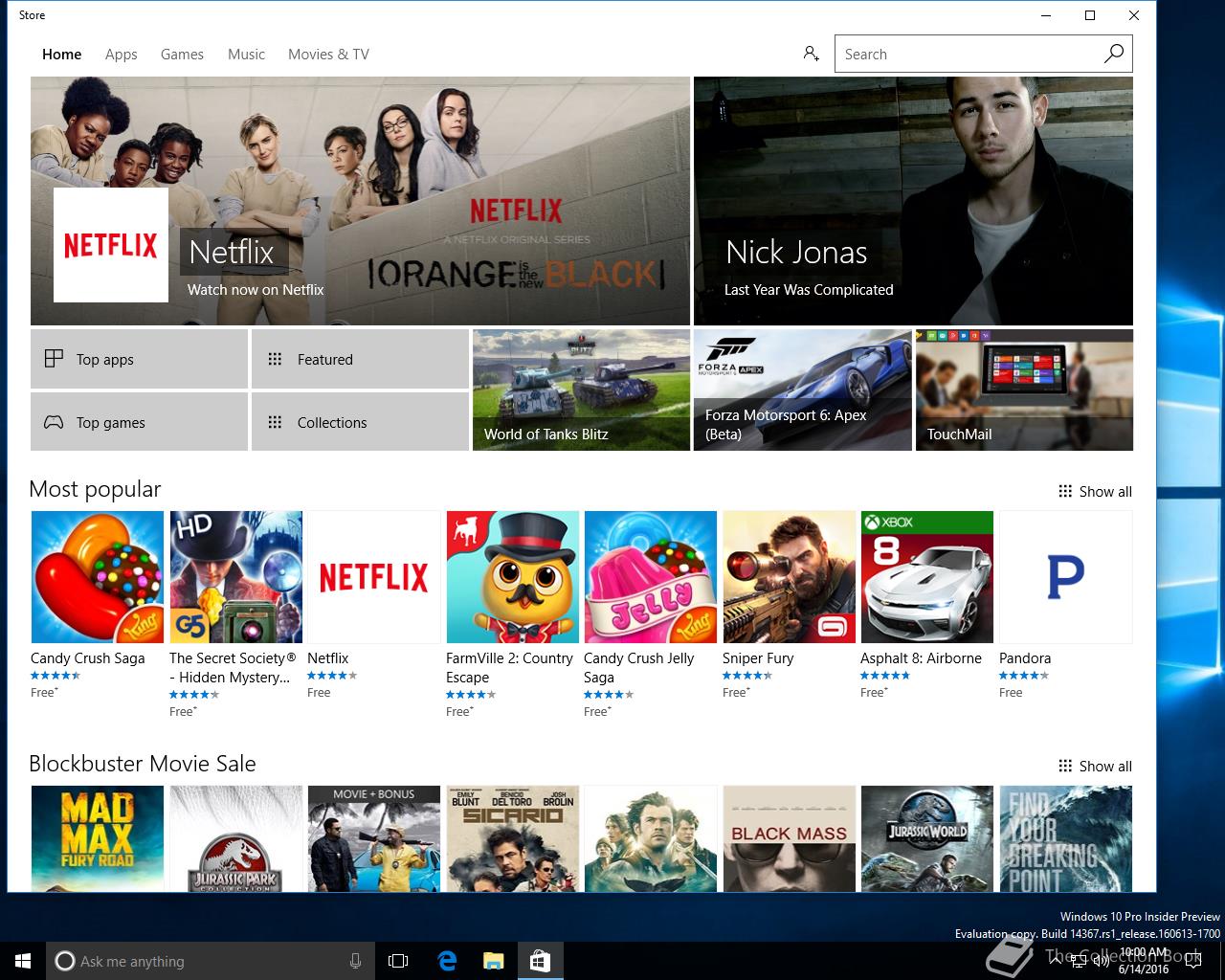Click the Collections dots icon
The height and width of the screenshot is (980, 1225).
click(x=275, y=422)
